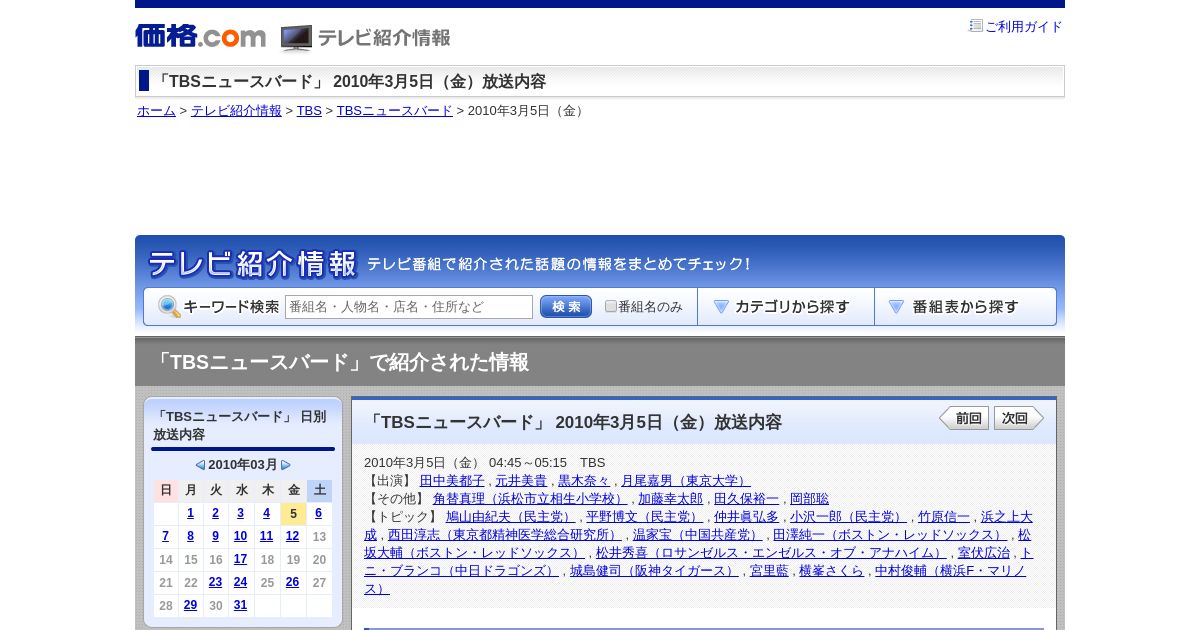Open the 岡部聡 link
The image size is (1200, 630).
click(x=809, y=499)
